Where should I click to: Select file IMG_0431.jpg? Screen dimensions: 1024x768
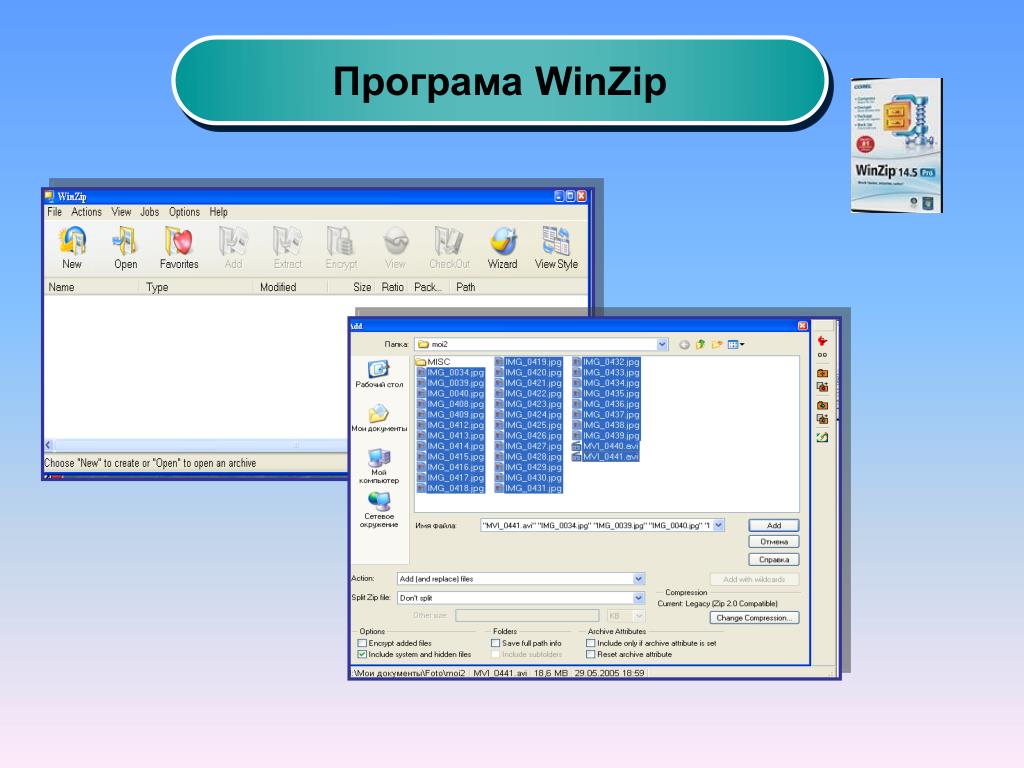(x=528, y=488)
